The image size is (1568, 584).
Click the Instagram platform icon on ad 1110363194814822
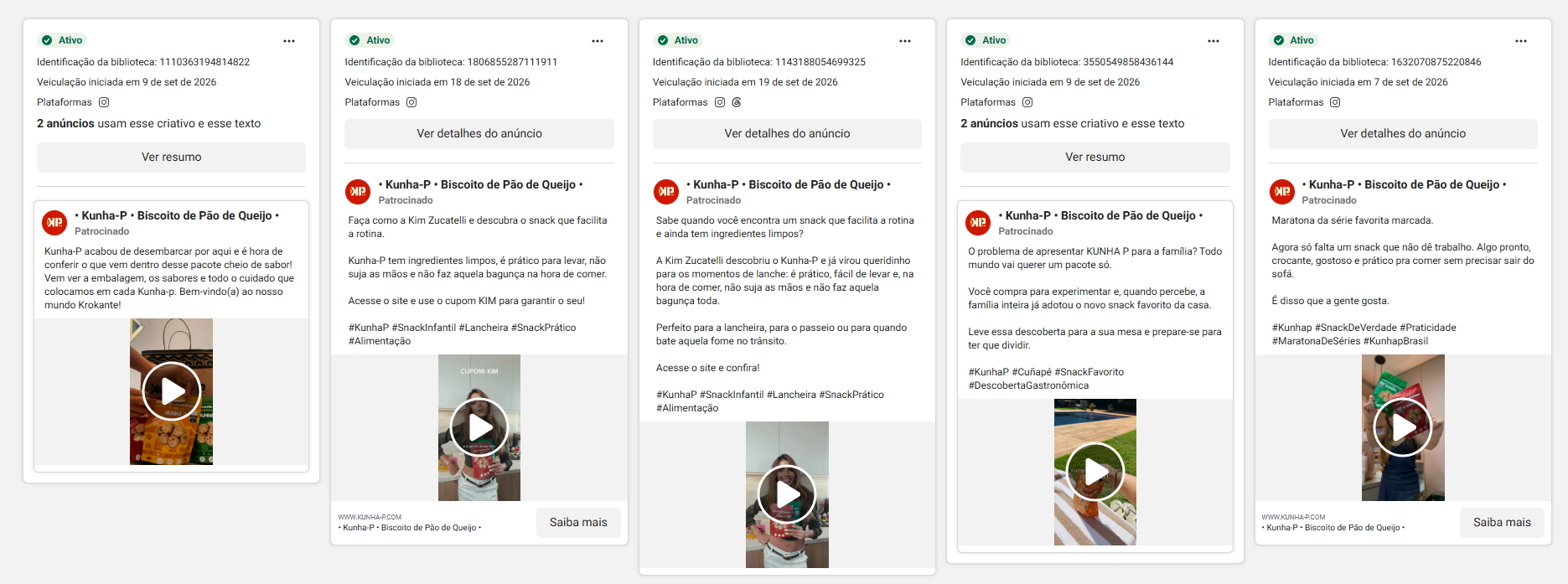tap(104, 102)
